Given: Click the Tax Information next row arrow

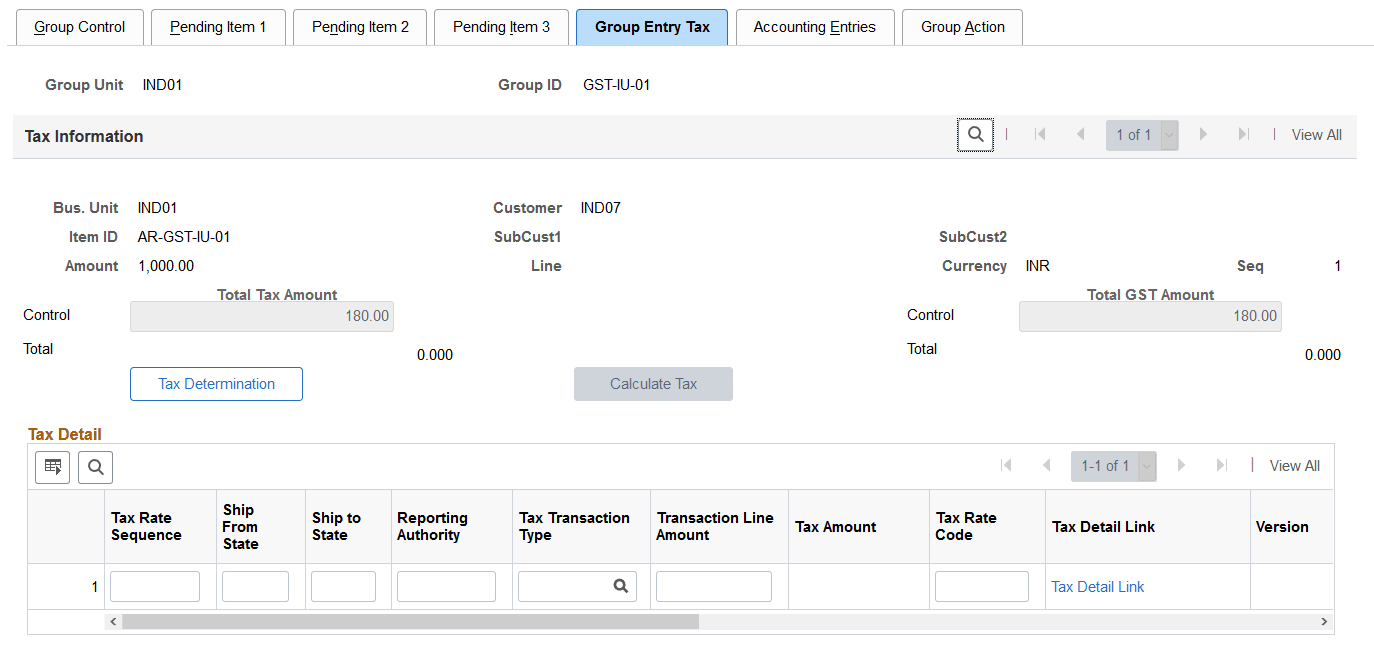Looking at the screenshot, I should coord(1203,134).
